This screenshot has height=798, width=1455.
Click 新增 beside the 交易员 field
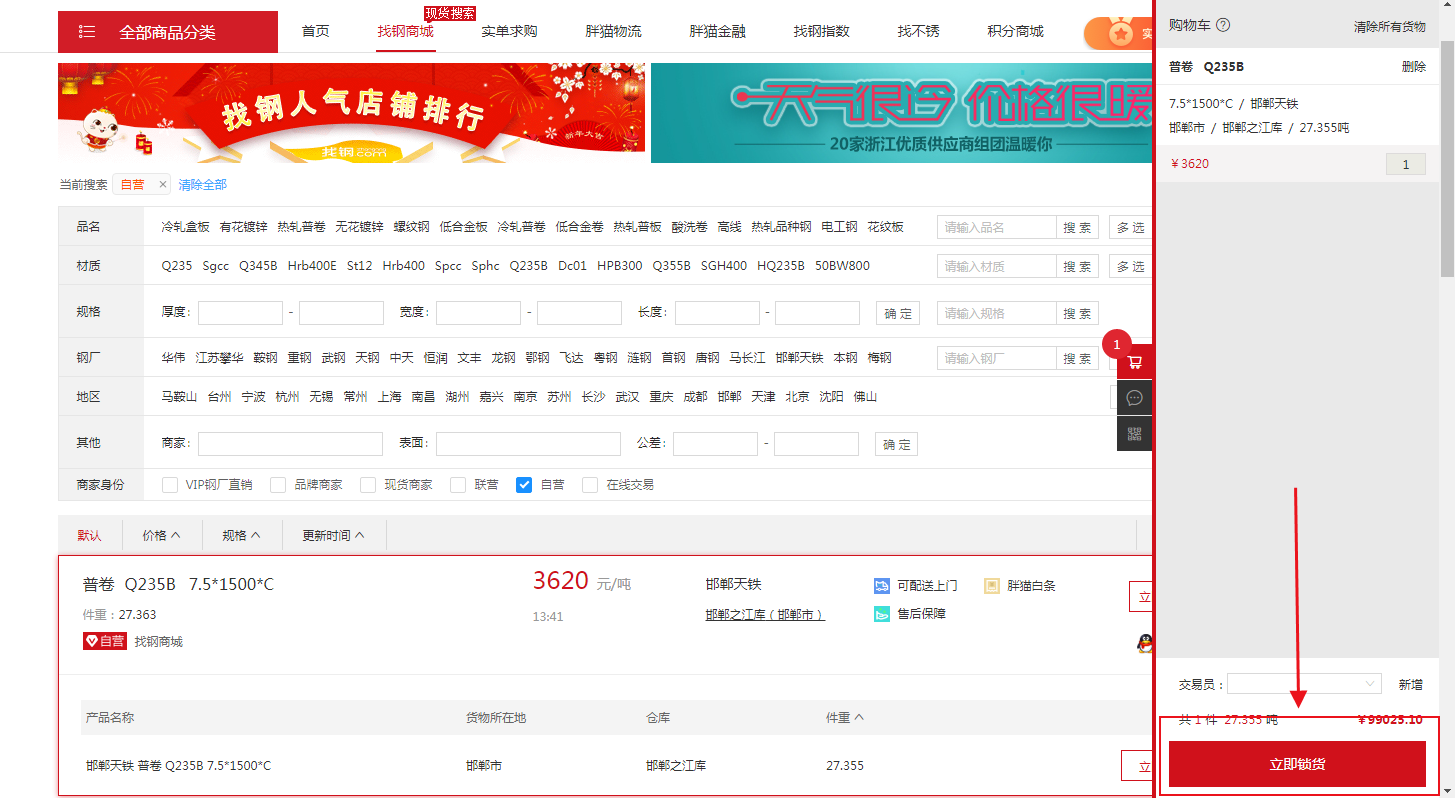click(1410, 685)
